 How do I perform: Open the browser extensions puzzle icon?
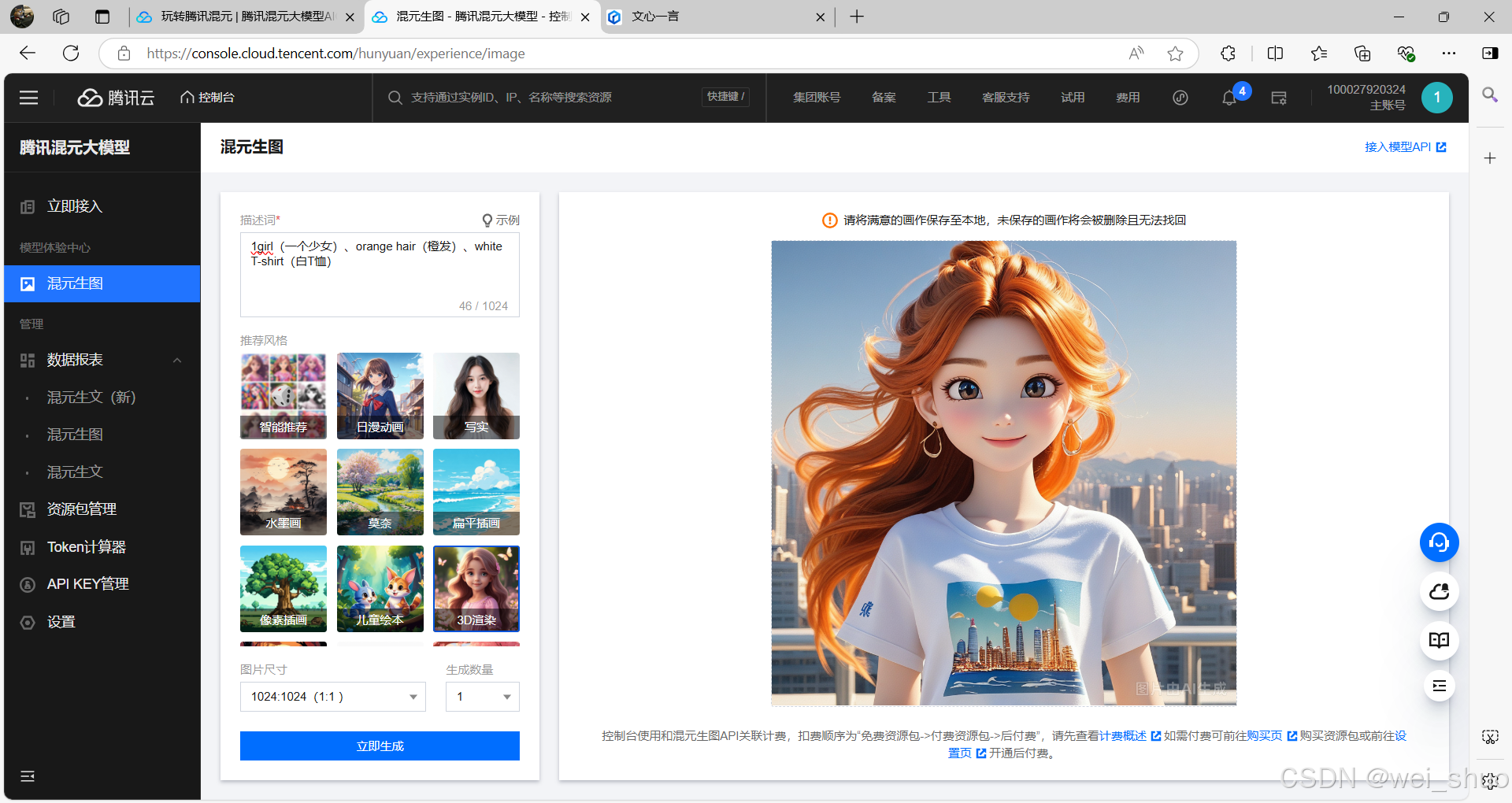[x=1228, y=54]
